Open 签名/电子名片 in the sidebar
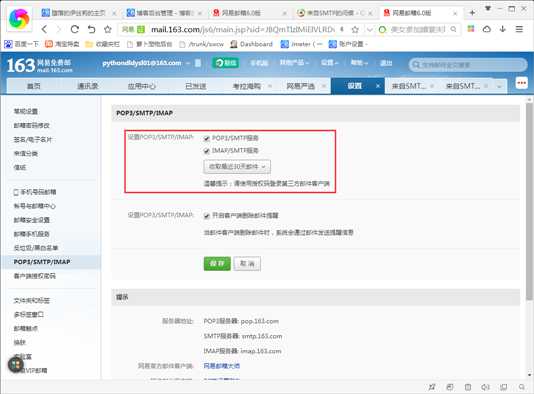 [x=33, y=140]
